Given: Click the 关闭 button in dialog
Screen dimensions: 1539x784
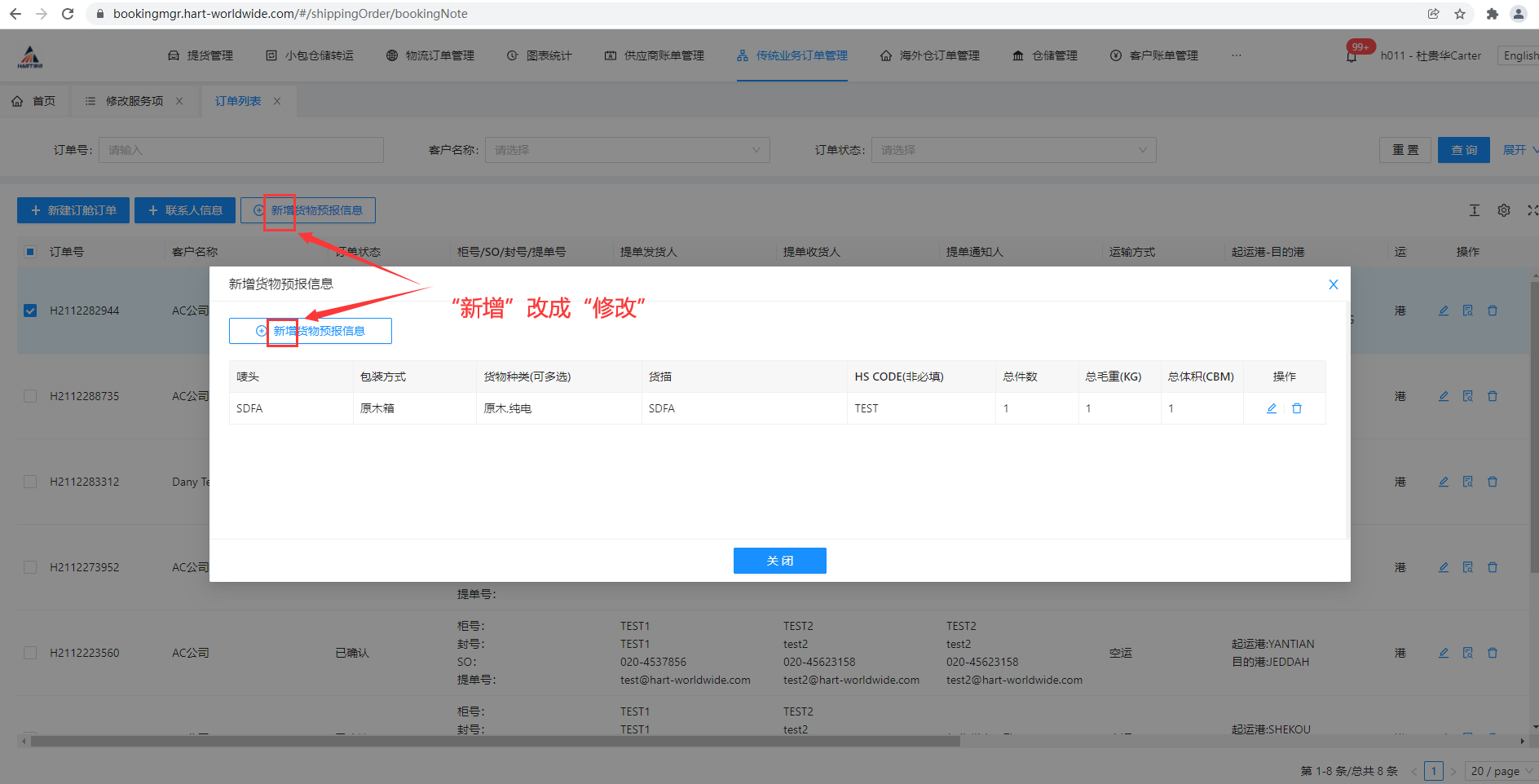Looking at the screenshot, I should tap(779, 561).
